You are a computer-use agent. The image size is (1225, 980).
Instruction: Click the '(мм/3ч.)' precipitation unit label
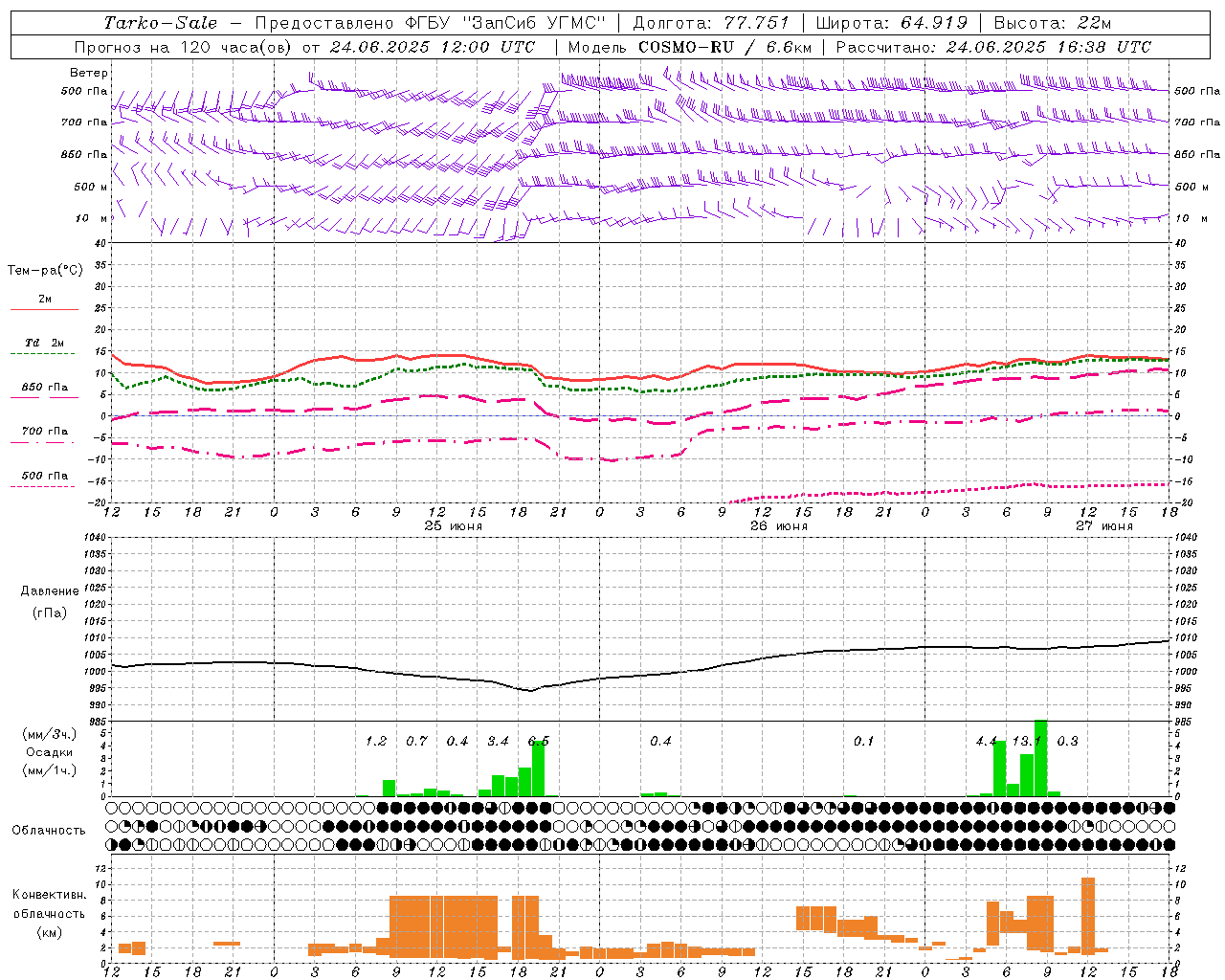49,734
